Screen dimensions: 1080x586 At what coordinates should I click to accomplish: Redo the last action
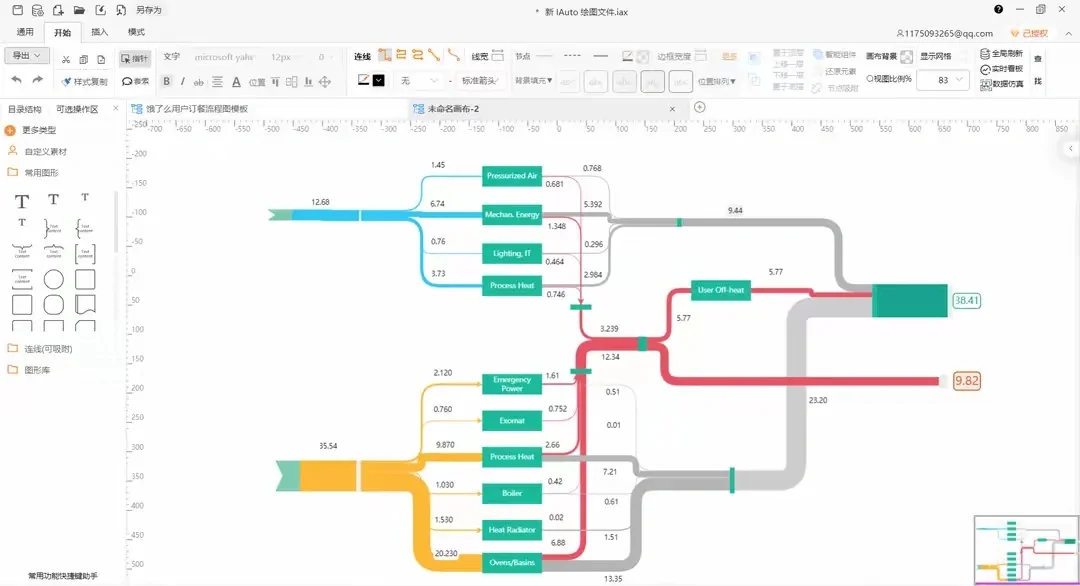tap(38, 80)
